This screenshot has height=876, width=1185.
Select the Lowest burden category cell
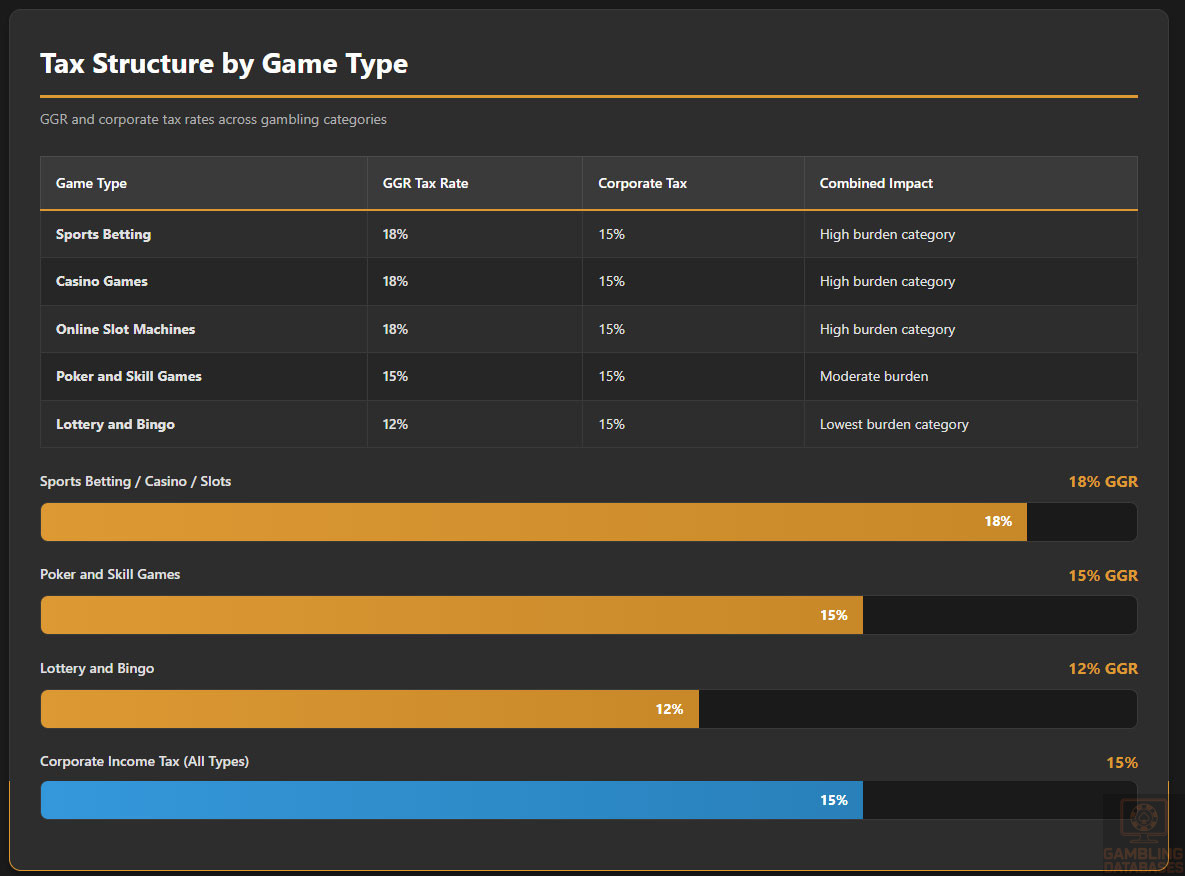tap(894, 424)
